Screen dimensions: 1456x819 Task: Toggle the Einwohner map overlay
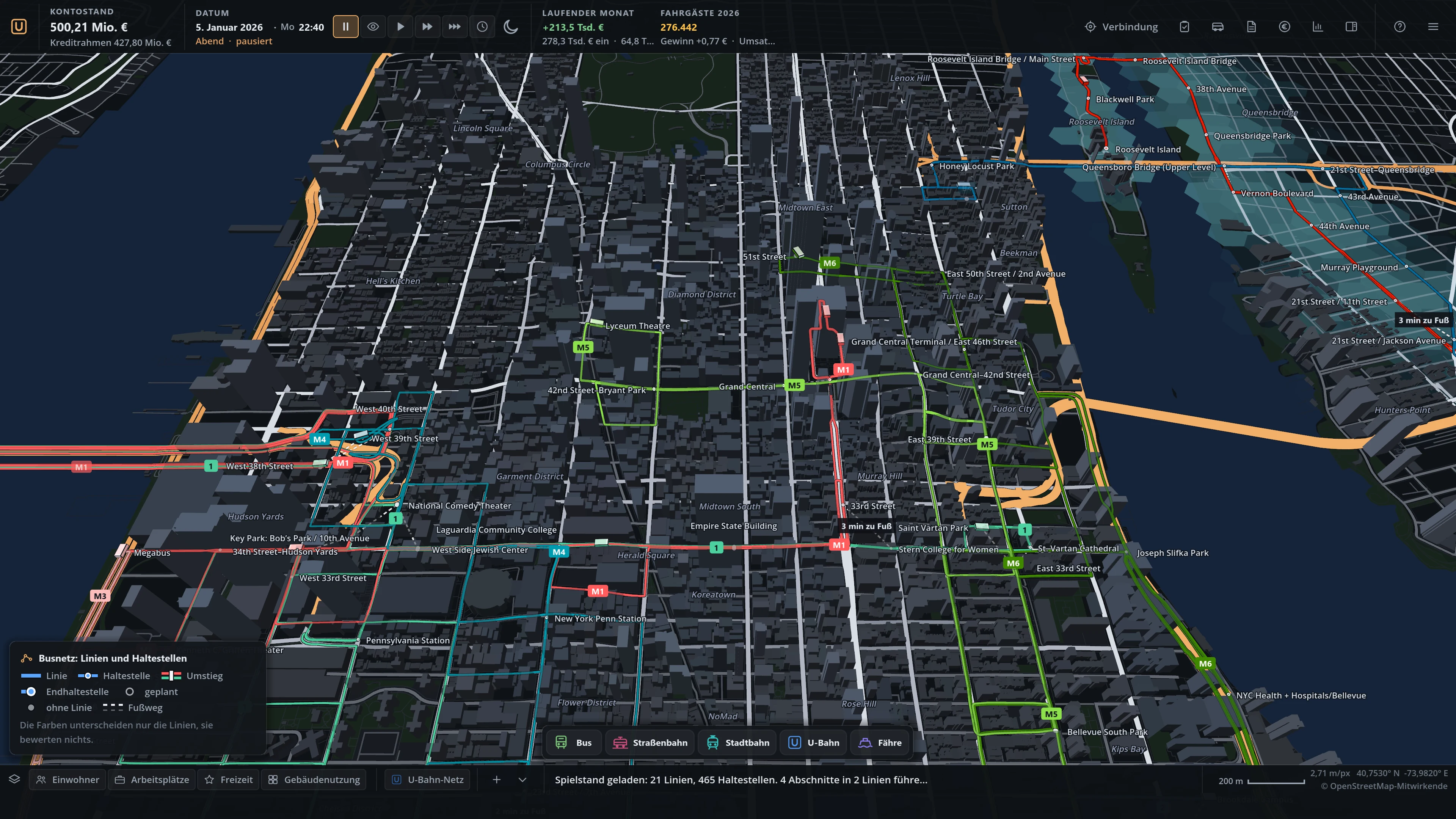click(x=68, y=780)
